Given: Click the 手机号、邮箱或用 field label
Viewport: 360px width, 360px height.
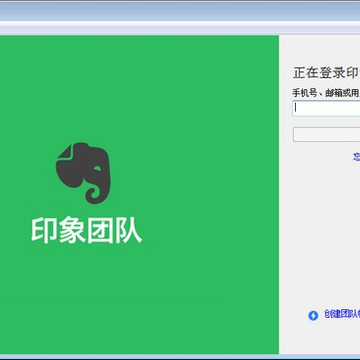Looking at the screenshot, I should (326, 93).
